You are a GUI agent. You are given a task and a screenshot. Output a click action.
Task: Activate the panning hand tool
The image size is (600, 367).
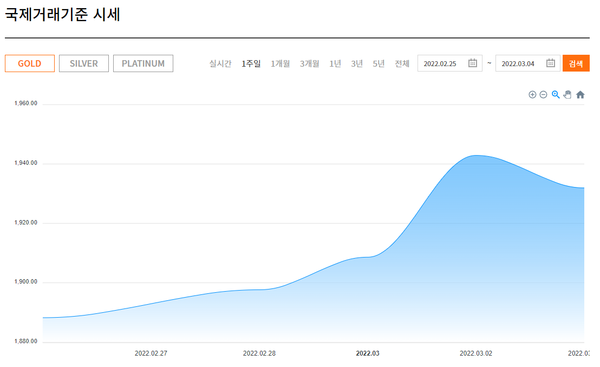coord(567,95)
